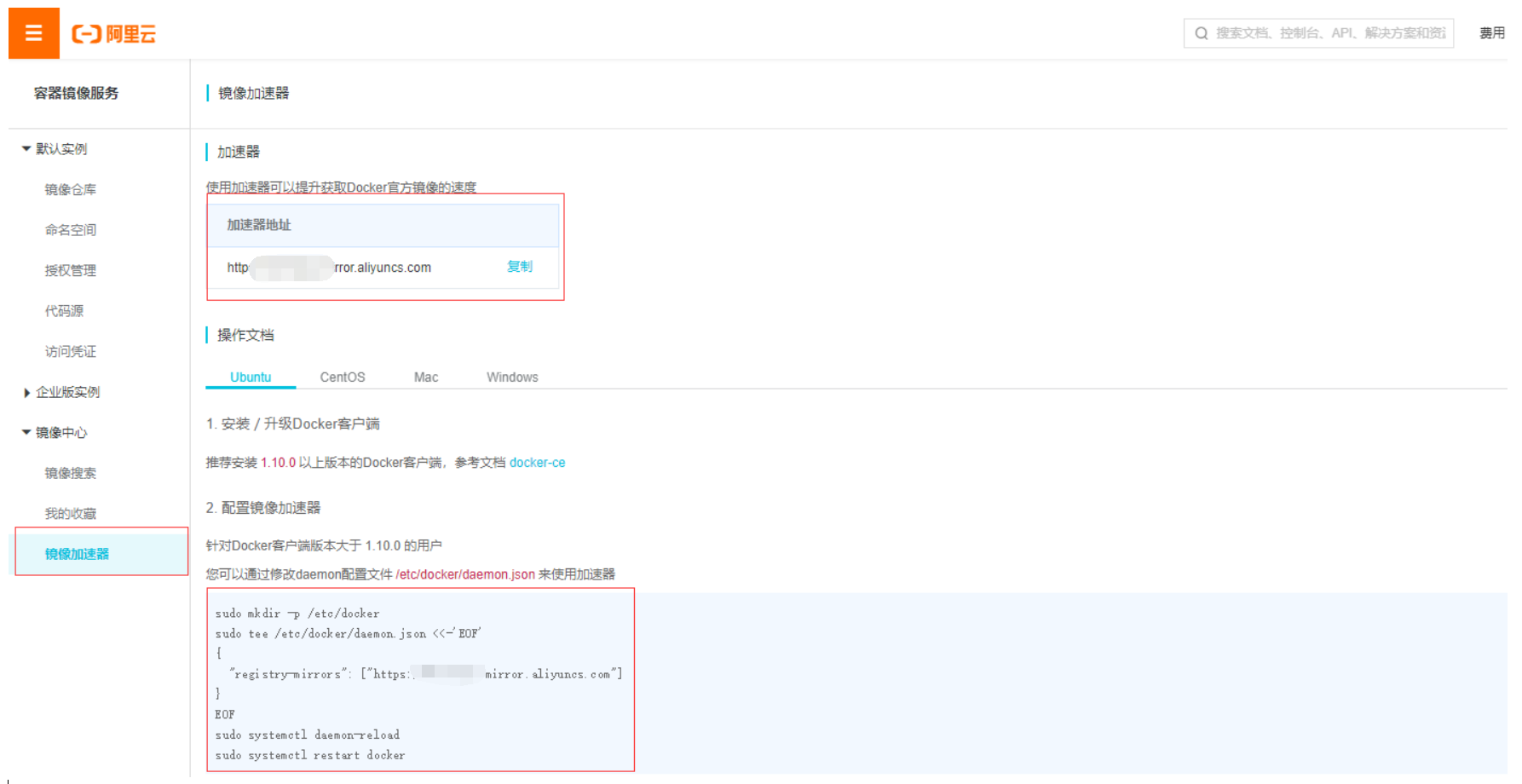Click the '2. 配置镜像加速器' heading

click(x=263, y=508)
